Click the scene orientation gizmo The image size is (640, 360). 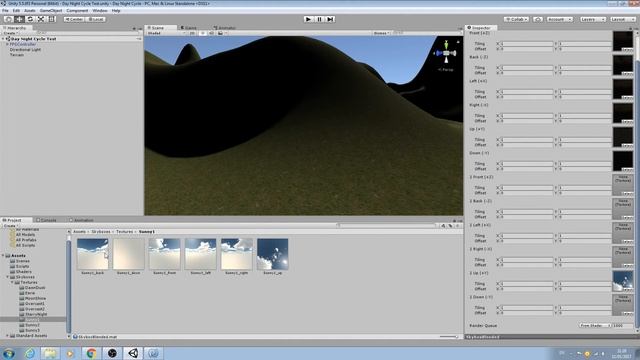446,53
